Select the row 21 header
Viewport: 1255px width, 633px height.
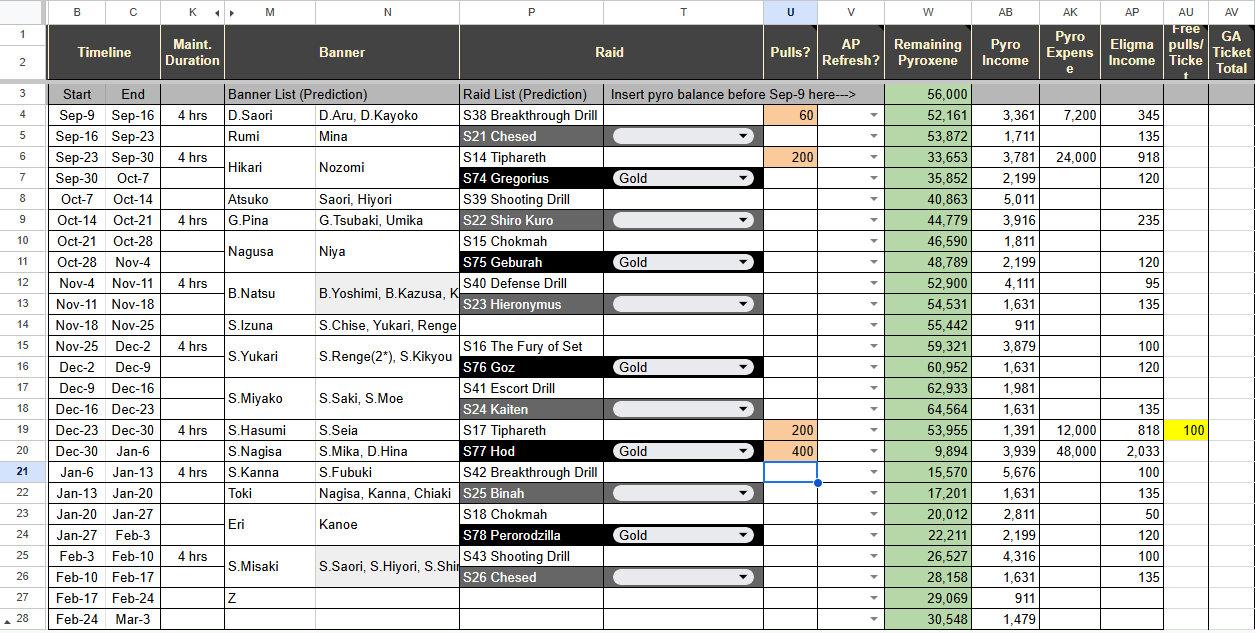pyautogui.click(x=22, y=472)
